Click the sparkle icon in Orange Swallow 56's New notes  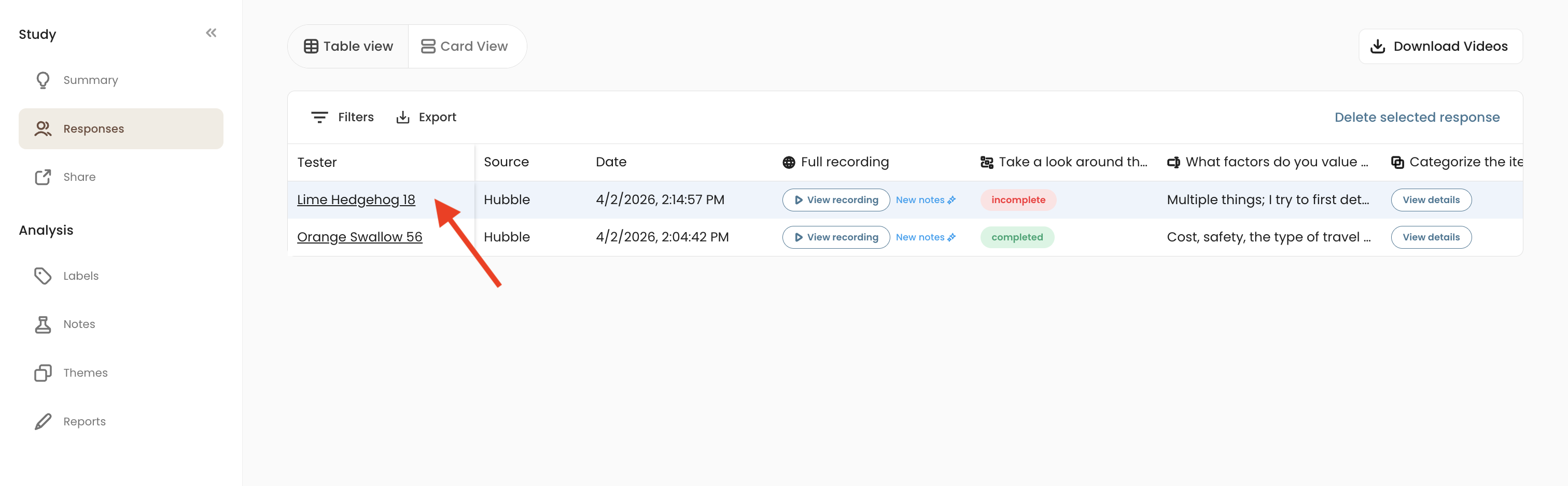951,237
